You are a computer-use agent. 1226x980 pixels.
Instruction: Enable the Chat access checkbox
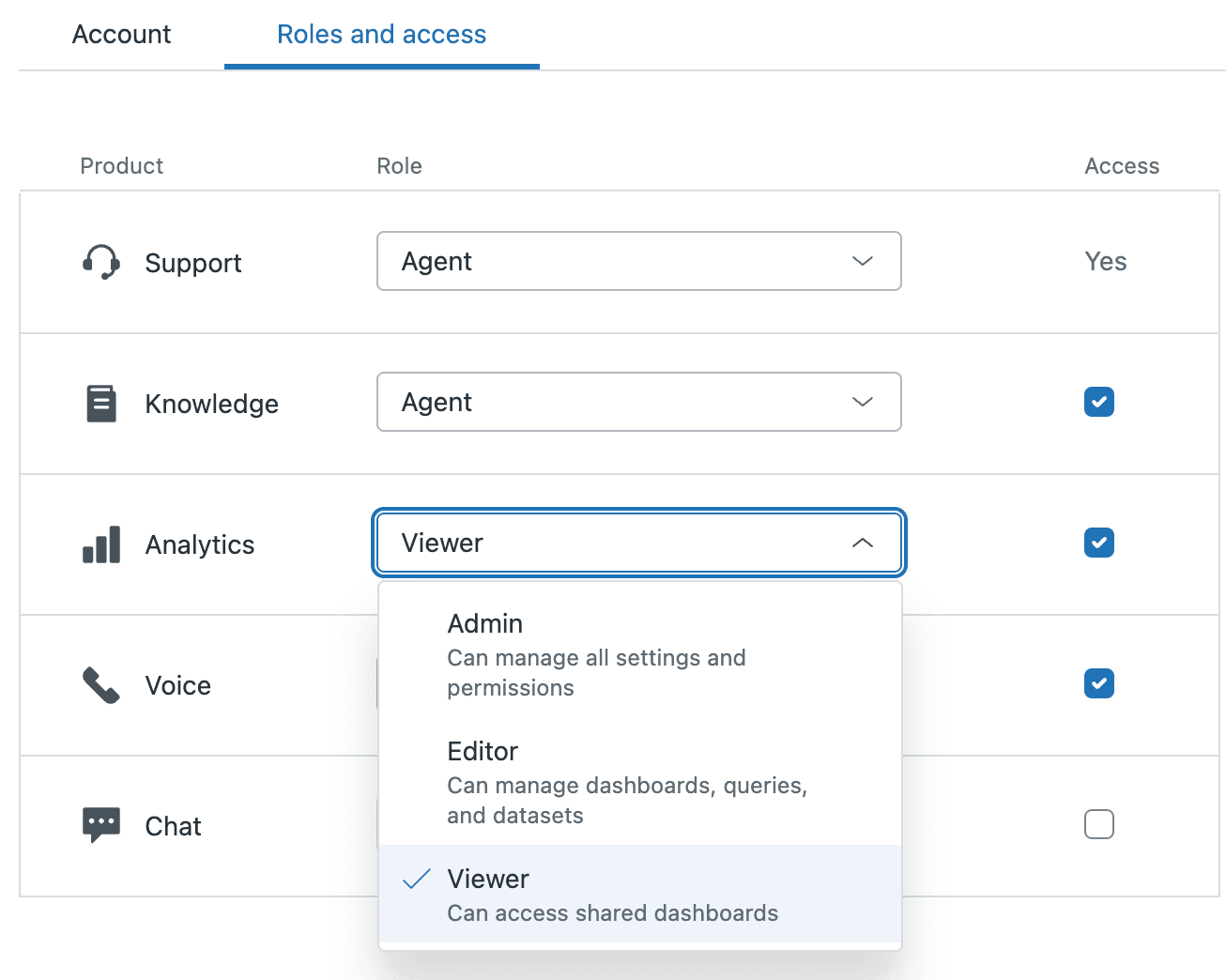1098,824
